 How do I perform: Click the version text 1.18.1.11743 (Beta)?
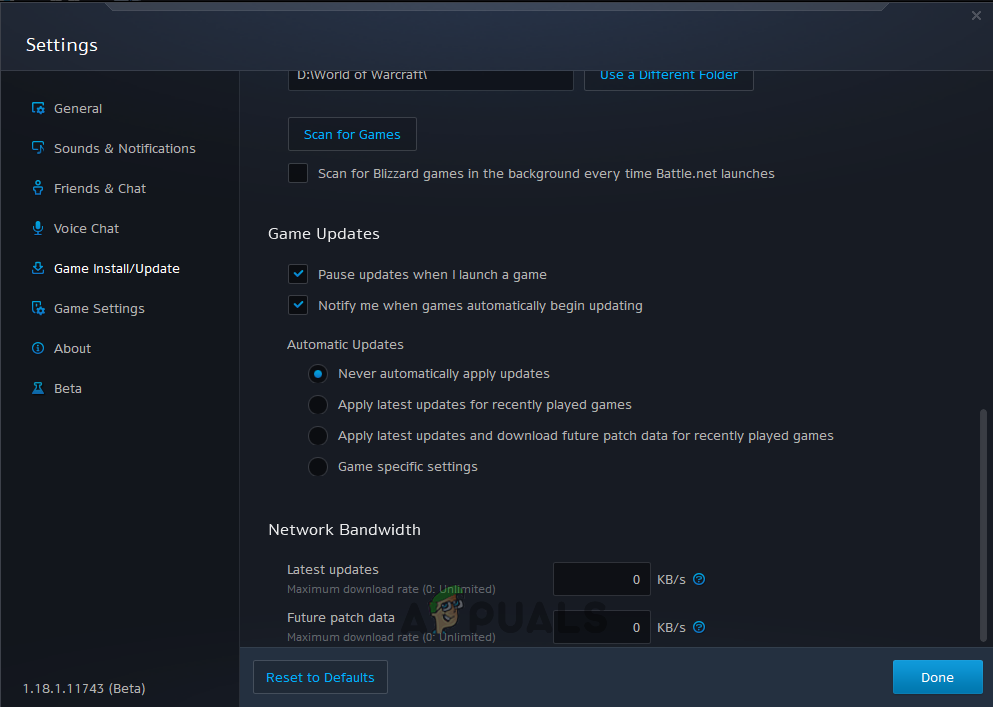coord(84,688)
